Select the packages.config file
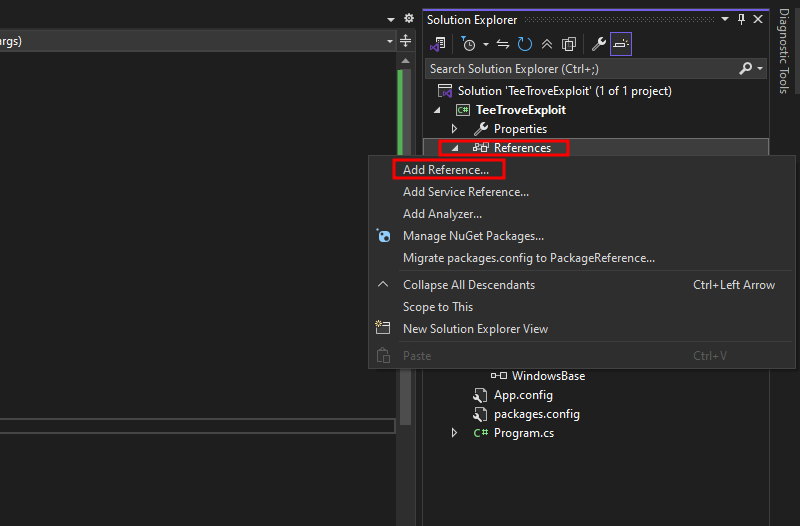 click(536, 414)
